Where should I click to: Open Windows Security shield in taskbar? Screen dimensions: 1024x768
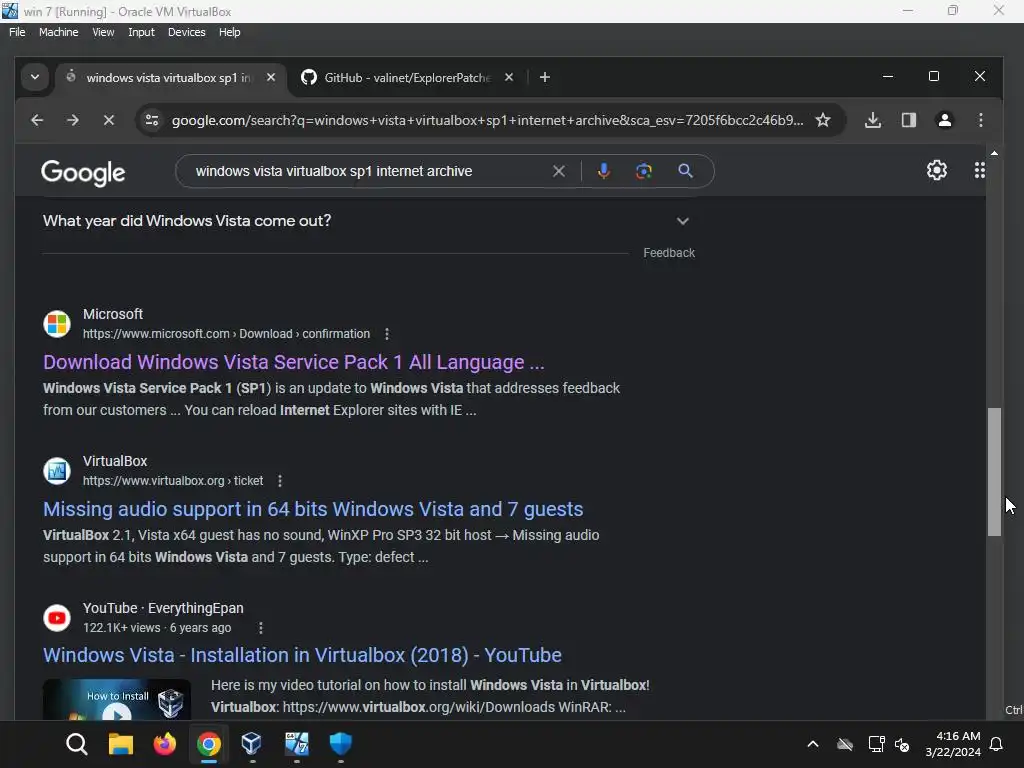click(x=340, y=744)
